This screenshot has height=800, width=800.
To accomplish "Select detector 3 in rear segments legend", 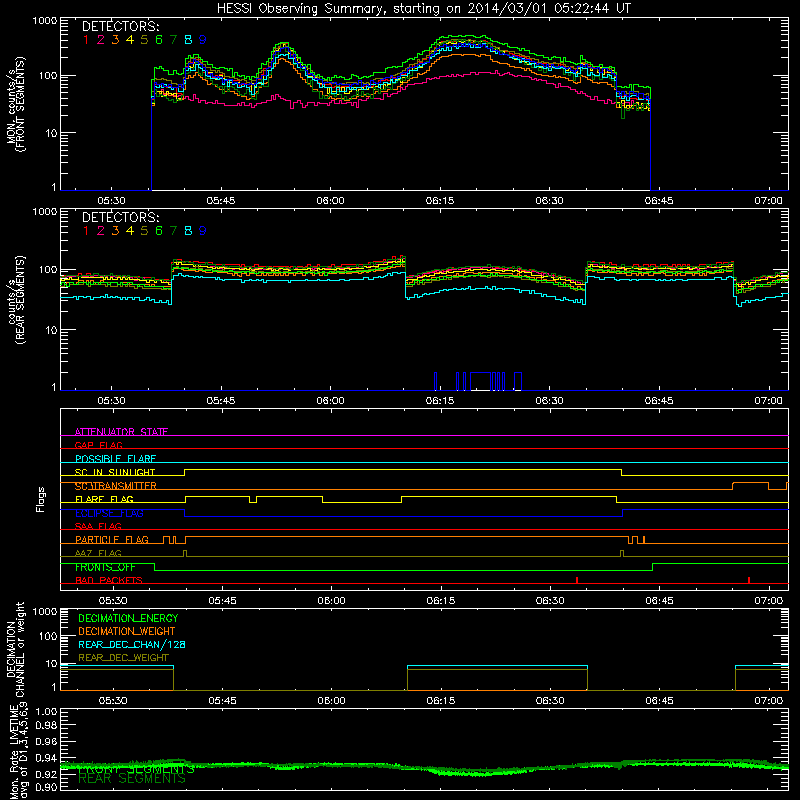I will pos(115,231).
